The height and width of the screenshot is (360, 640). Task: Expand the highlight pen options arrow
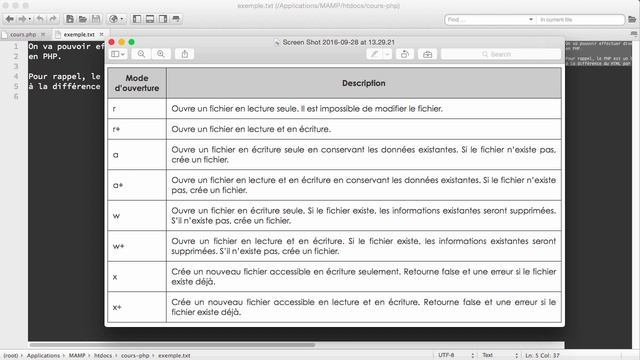pos(387,54)
